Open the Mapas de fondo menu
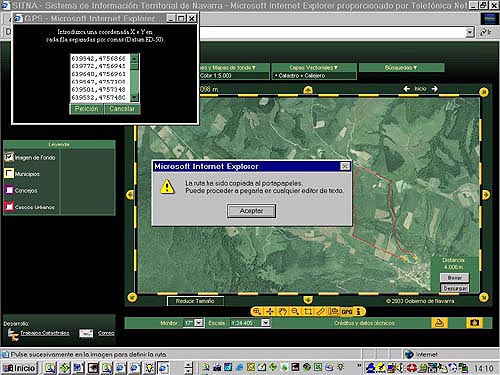 tap(234, 68)
